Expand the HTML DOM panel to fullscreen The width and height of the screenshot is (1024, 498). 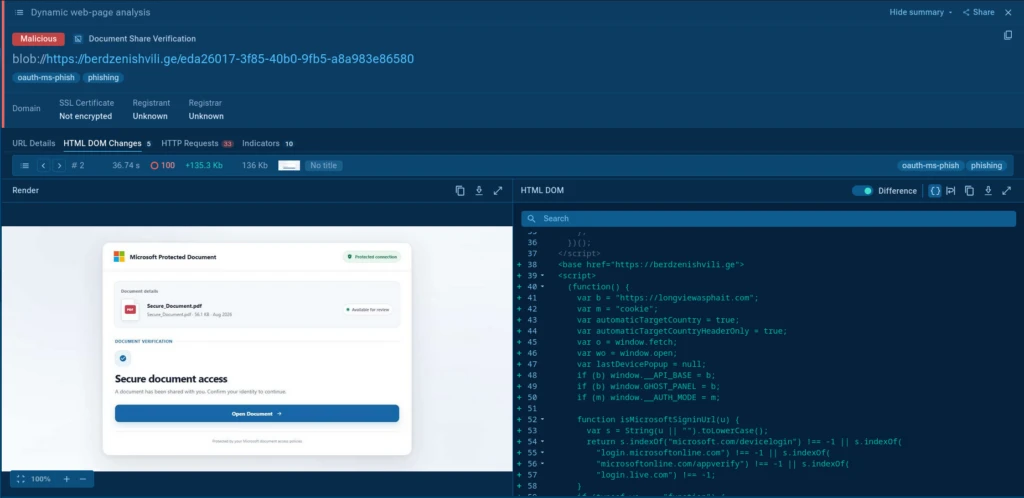[1006, 191]
